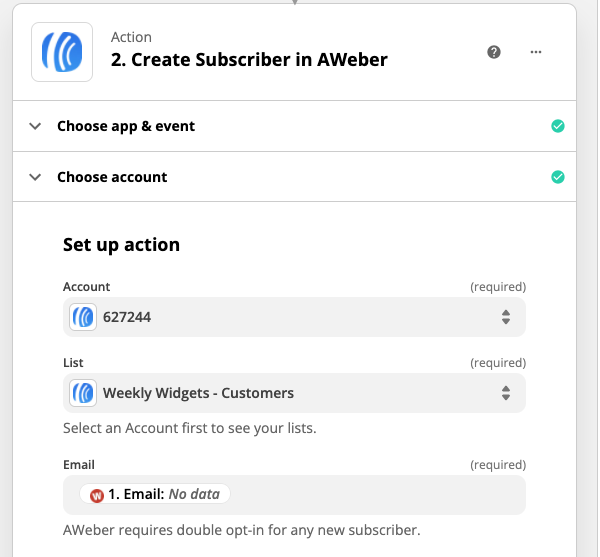The width and height of the screenshot is (600, 557).
Task: Click the AWeber icon in List field
Action: click(x=83, y=393)
